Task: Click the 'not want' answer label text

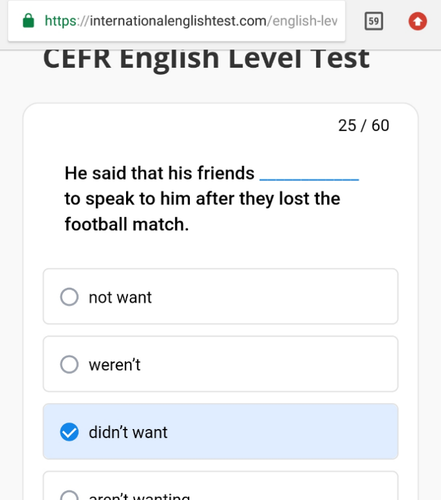Action: 120,297
